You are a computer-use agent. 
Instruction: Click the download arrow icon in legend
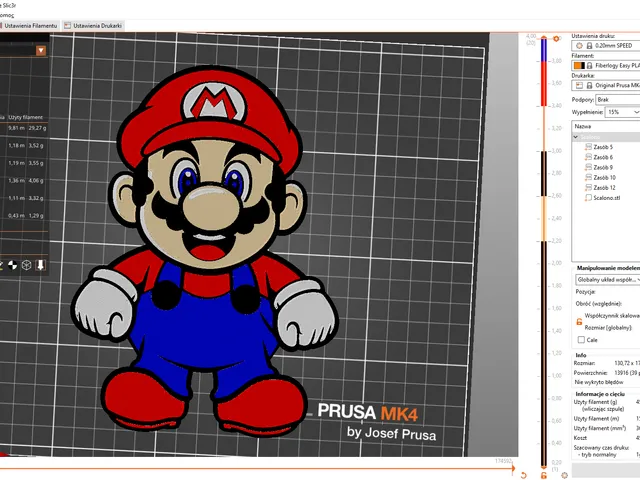pos(40,265)
